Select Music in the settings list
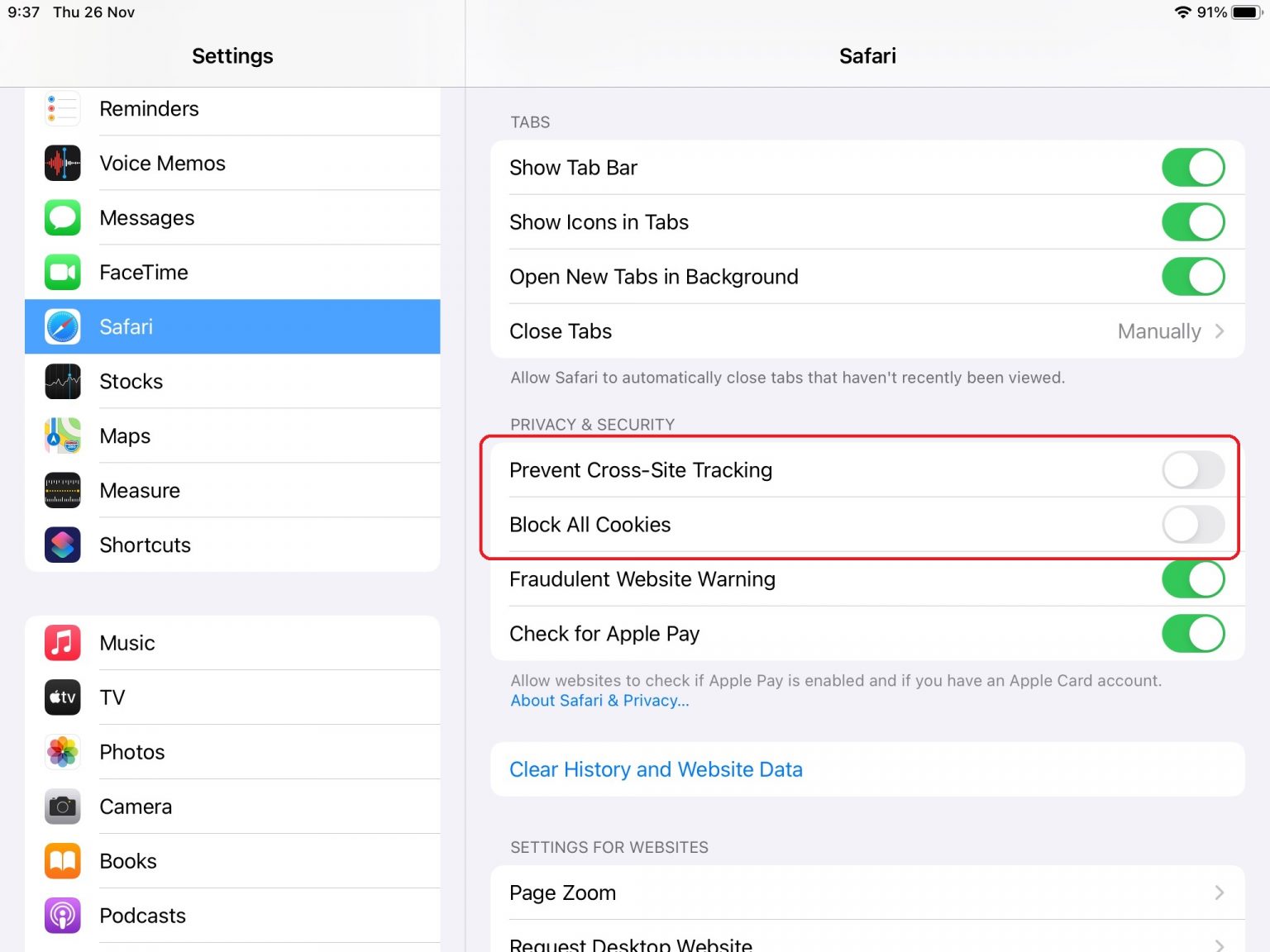Viewport: 1270px width, 952px height. point(127,643)
